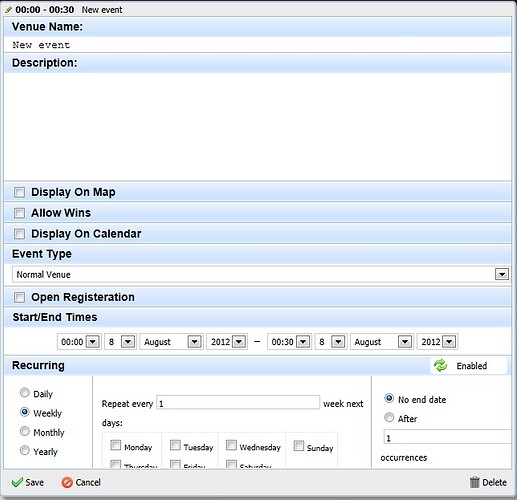The image size is (517, 500).
Task: Click the green recurring Enabled arrows icon
Action: [x=441, y=366]
